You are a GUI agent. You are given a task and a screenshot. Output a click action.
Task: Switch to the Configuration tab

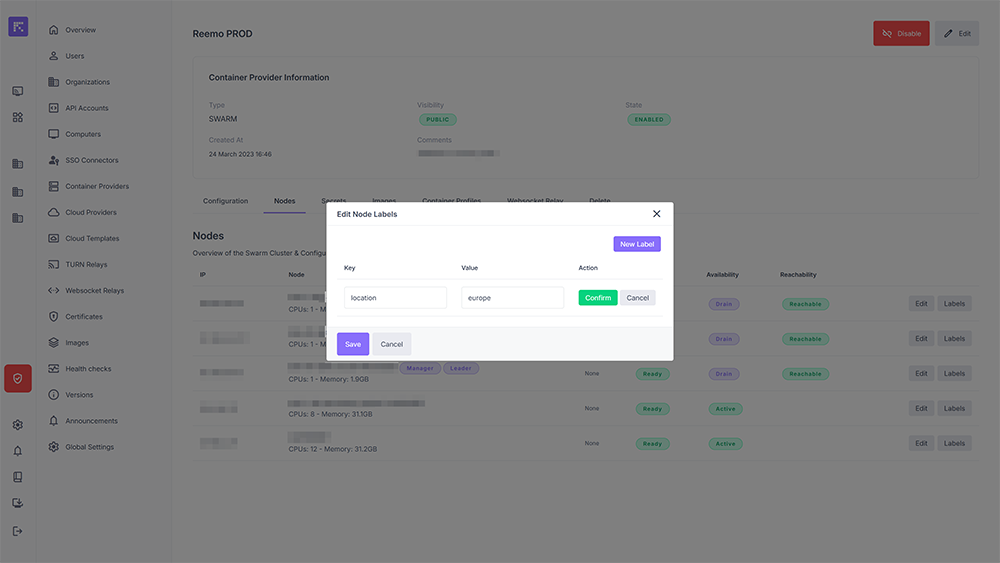point(225,201)
